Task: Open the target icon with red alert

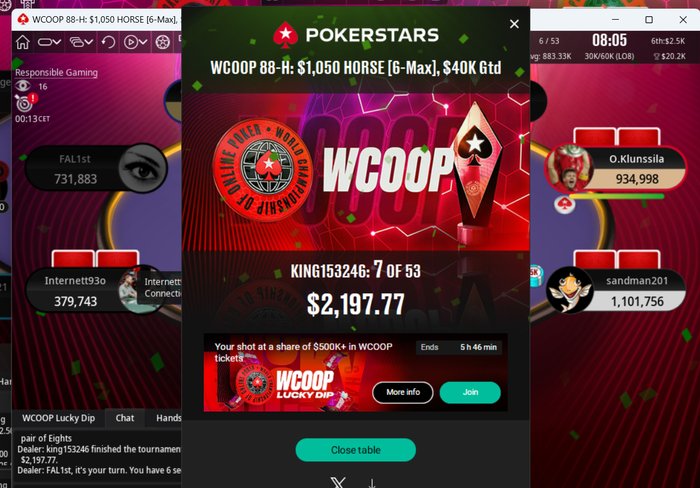Action: [x=25, y=103]
